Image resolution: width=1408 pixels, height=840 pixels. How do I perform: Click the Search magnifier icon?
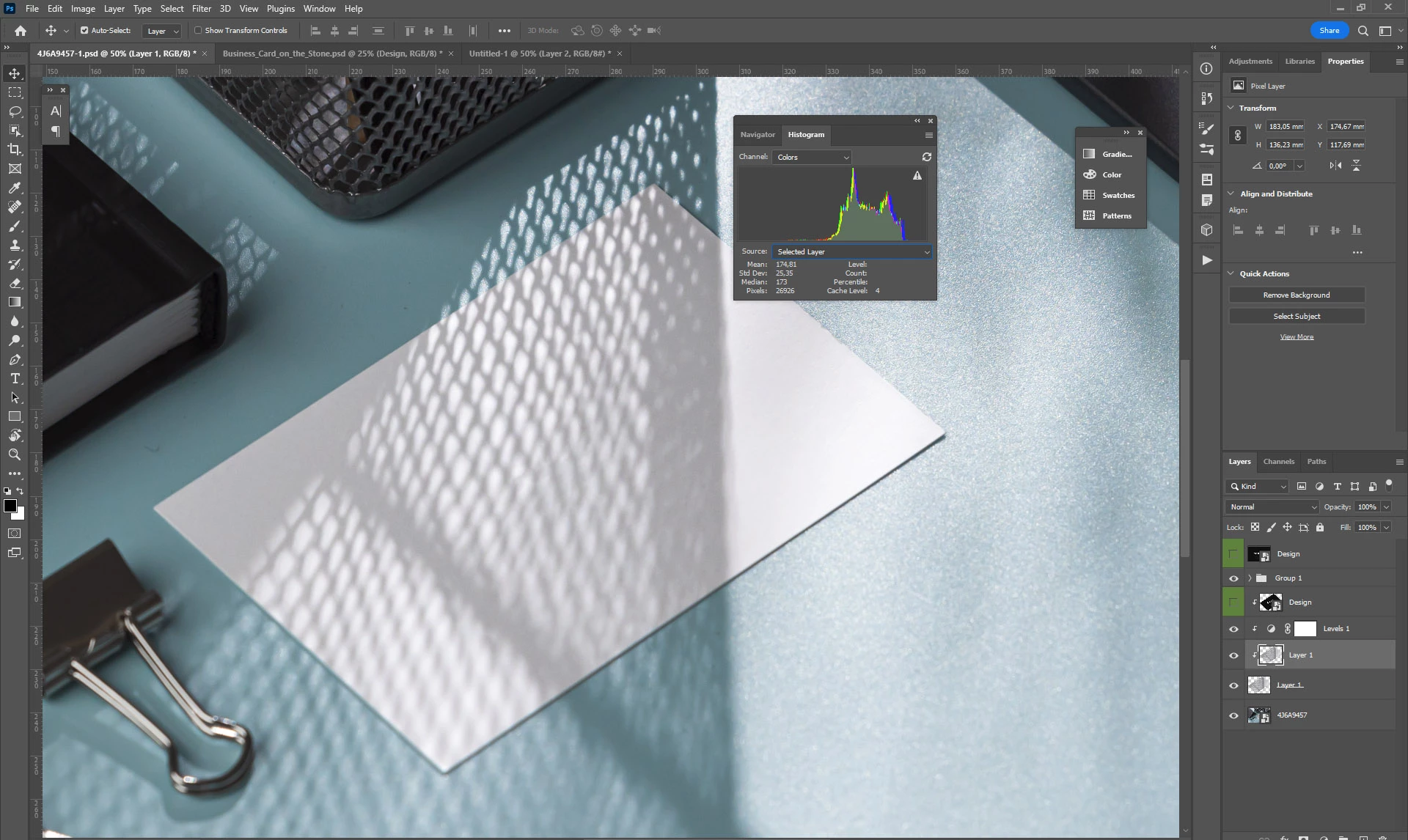pos(1363,31)
